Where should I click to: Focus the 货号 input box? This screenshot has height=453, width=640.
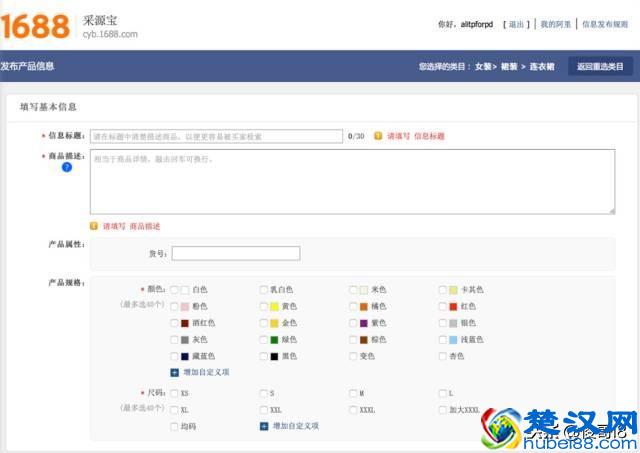pos(236,253)
